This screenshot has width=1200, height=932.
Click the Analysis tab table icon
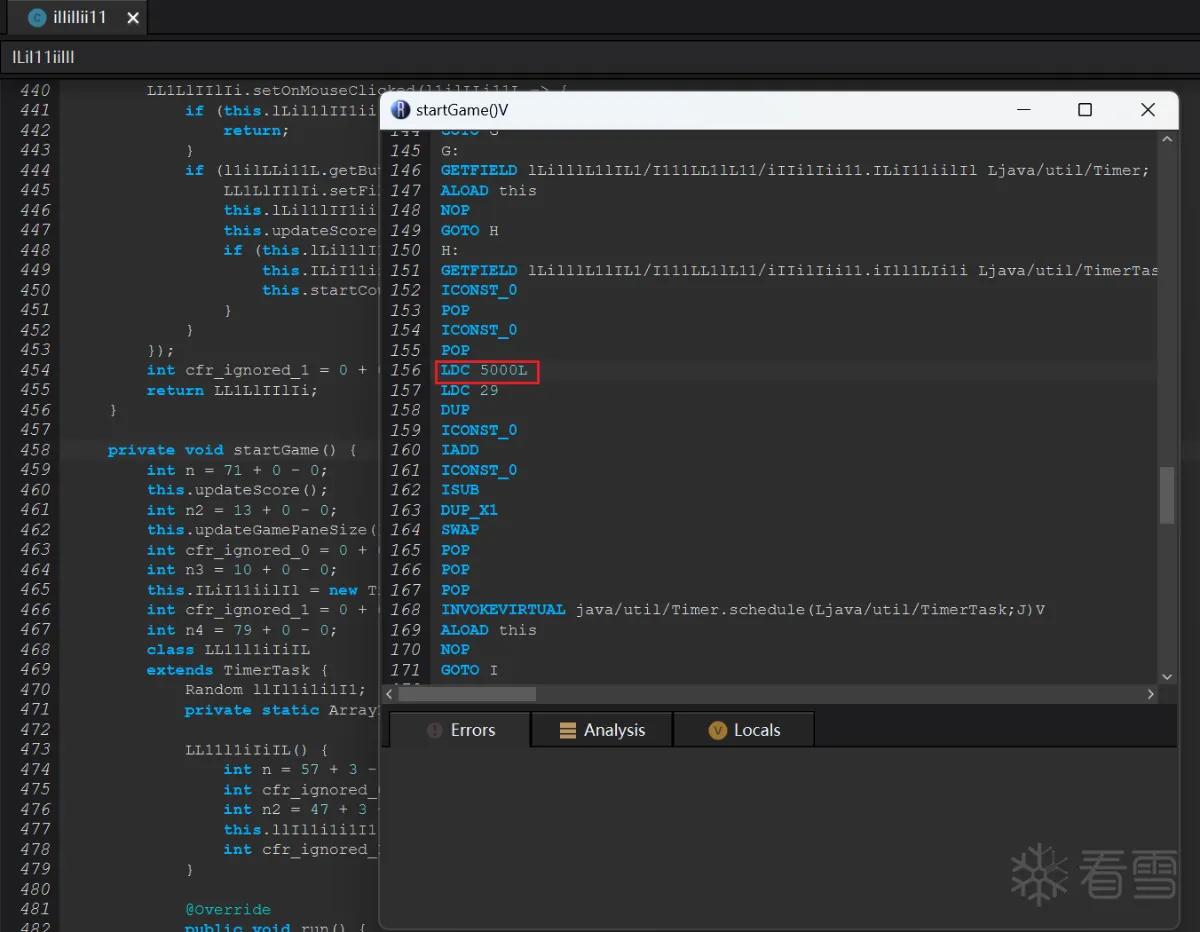pos(567,730)
